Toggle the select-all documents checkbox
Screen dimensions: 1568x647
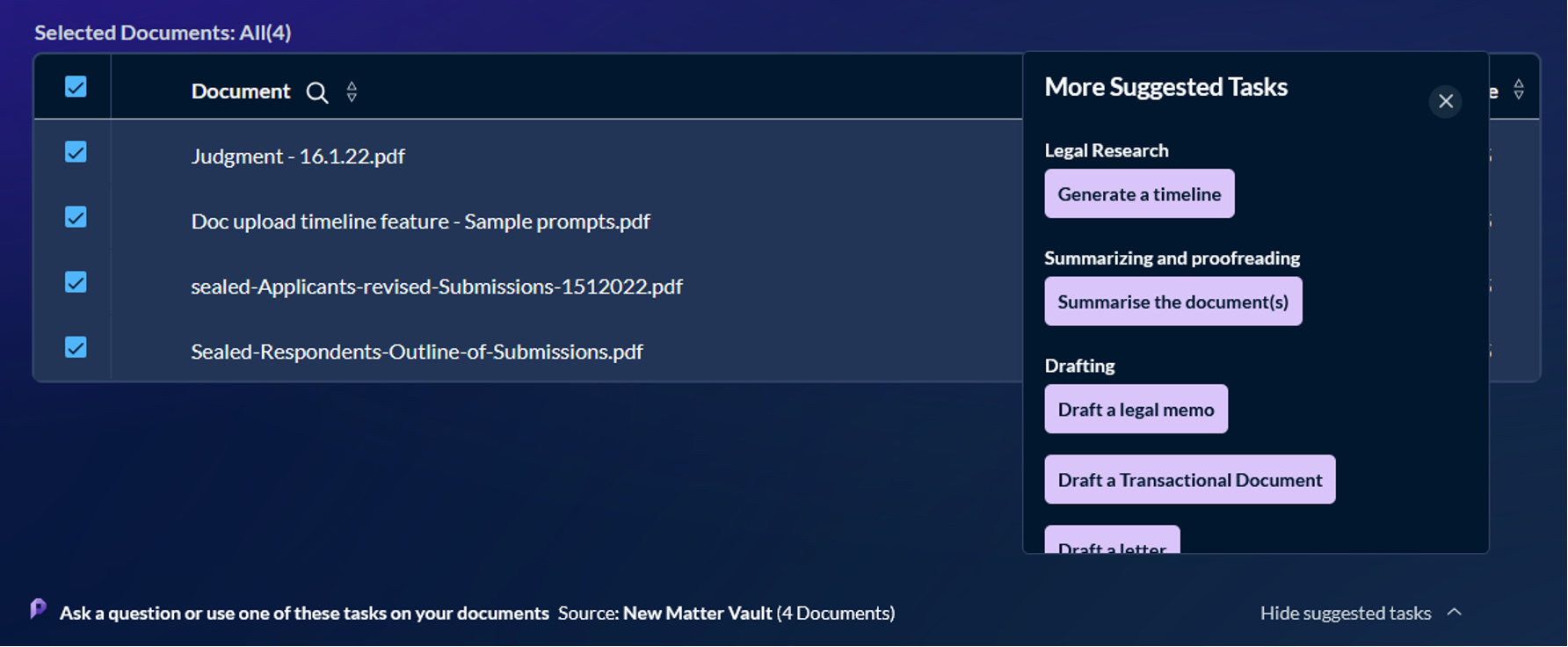point(76,87)
